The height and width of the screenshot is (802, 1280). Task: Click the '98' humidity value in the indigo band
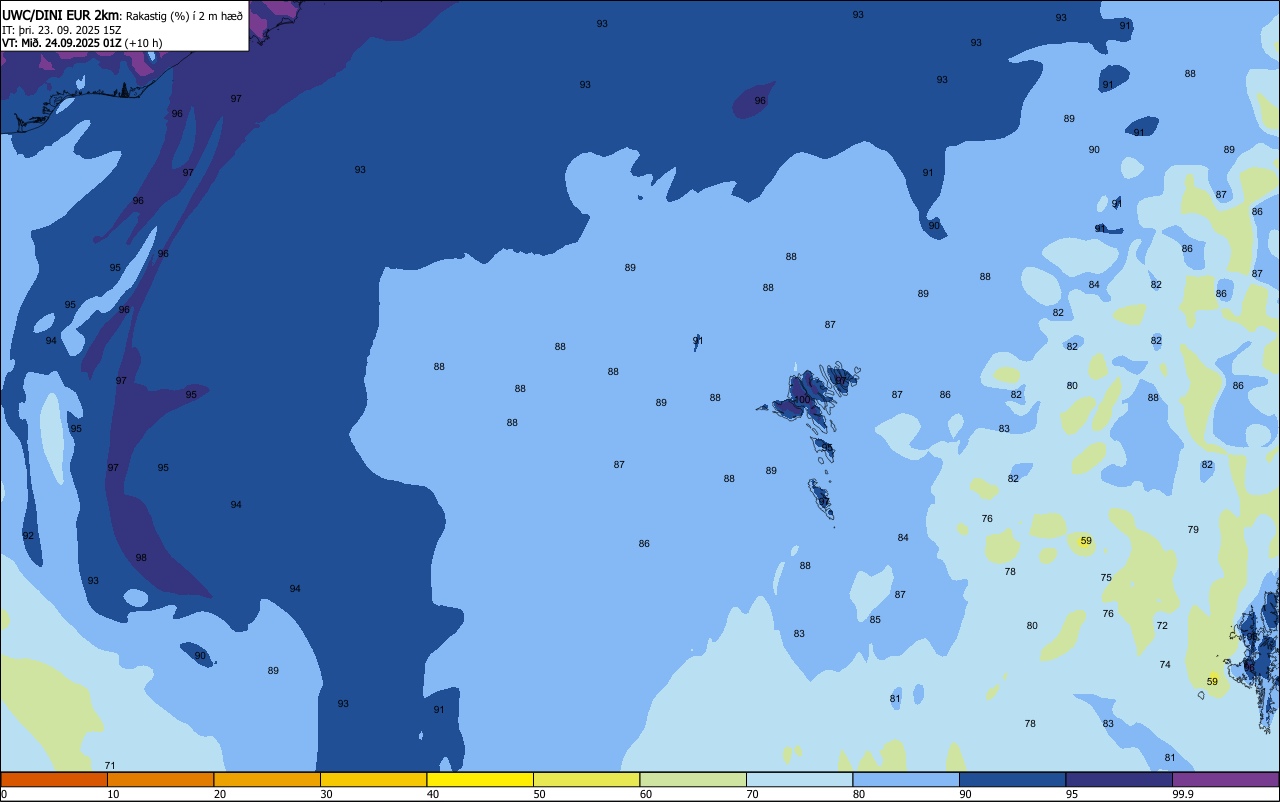[x=141, y=558]
